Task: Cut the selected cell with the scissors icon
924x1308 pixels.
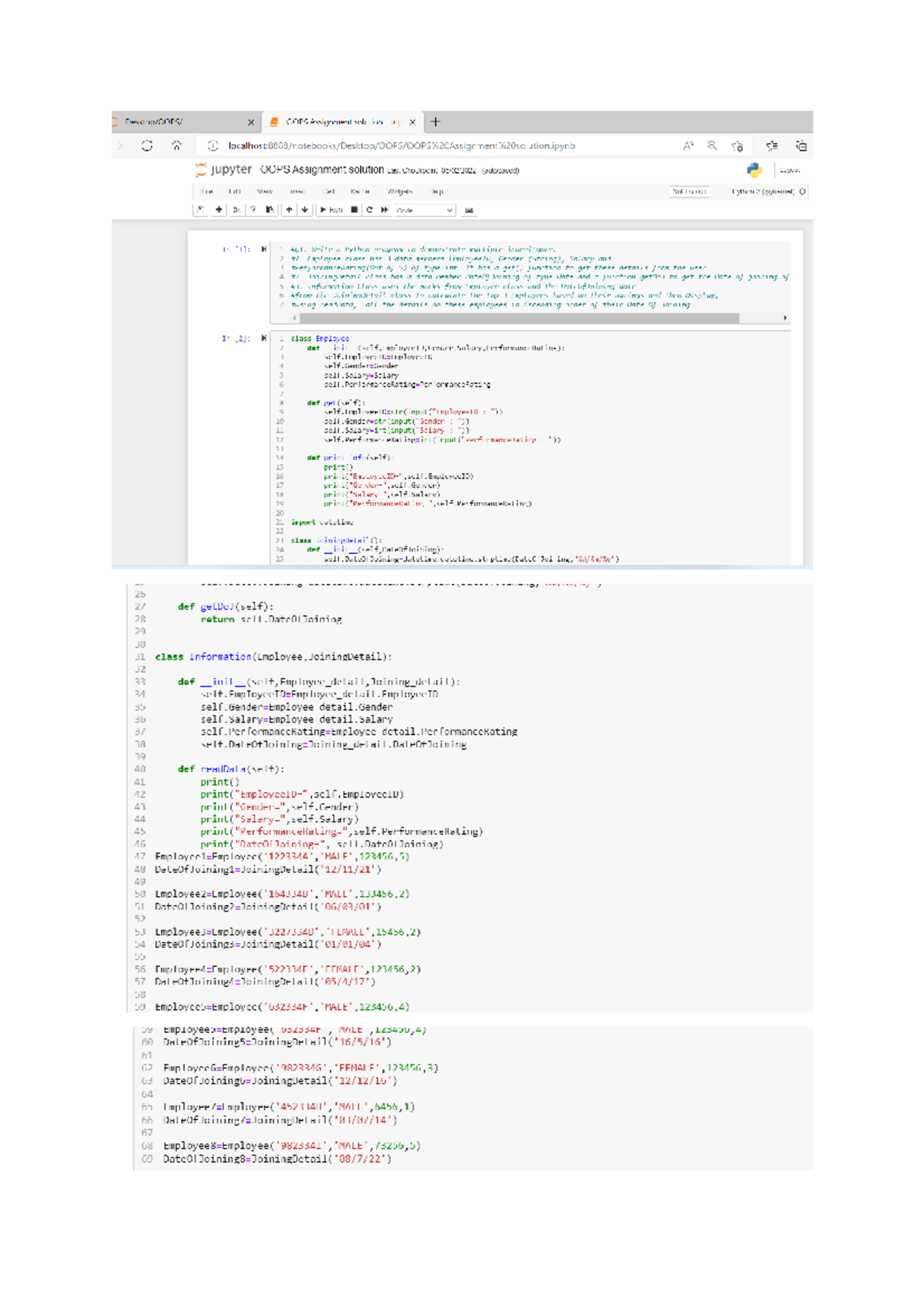Action: tap(236, 210)
